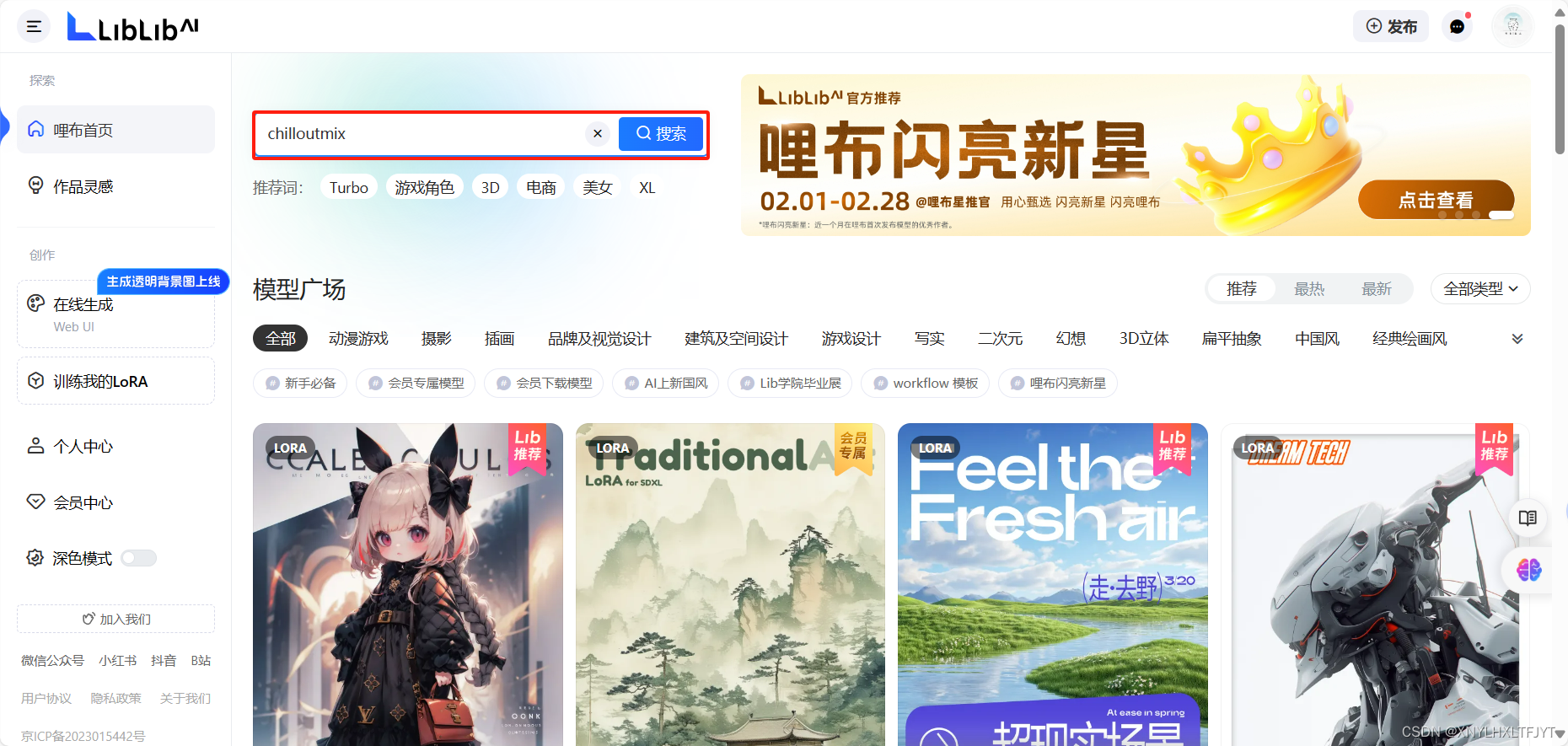Select the 写实 category
The image size is (1568, 746).
click(x=929, y=338)
